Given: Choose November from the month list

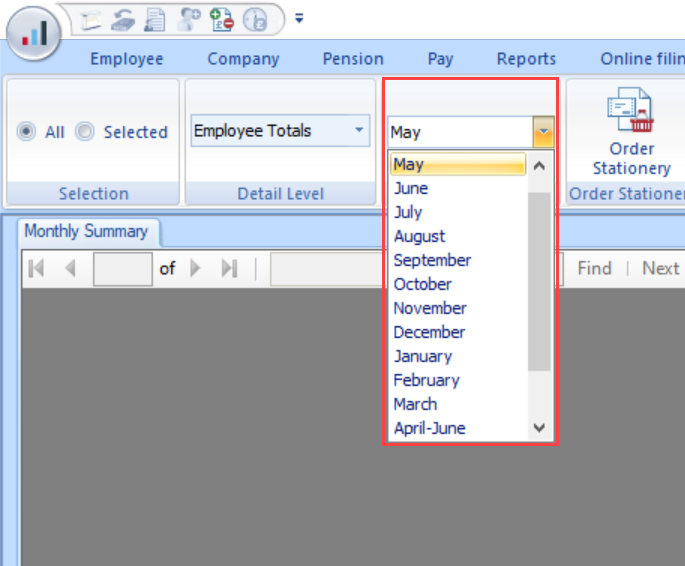Looking at the screenshot, I should (x=458, y=308).
